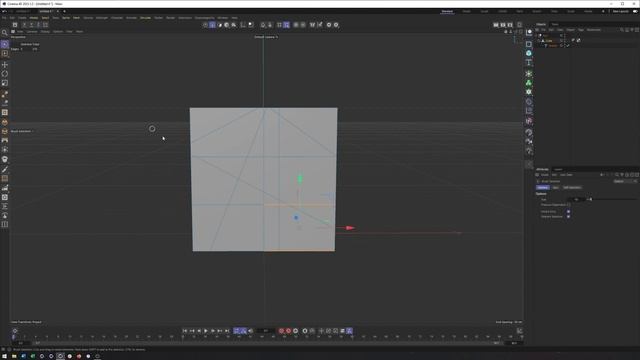
Task: Activate the highlighted selection tool at top of left palette
Action: pyautogui.click(x=5, y=44)
